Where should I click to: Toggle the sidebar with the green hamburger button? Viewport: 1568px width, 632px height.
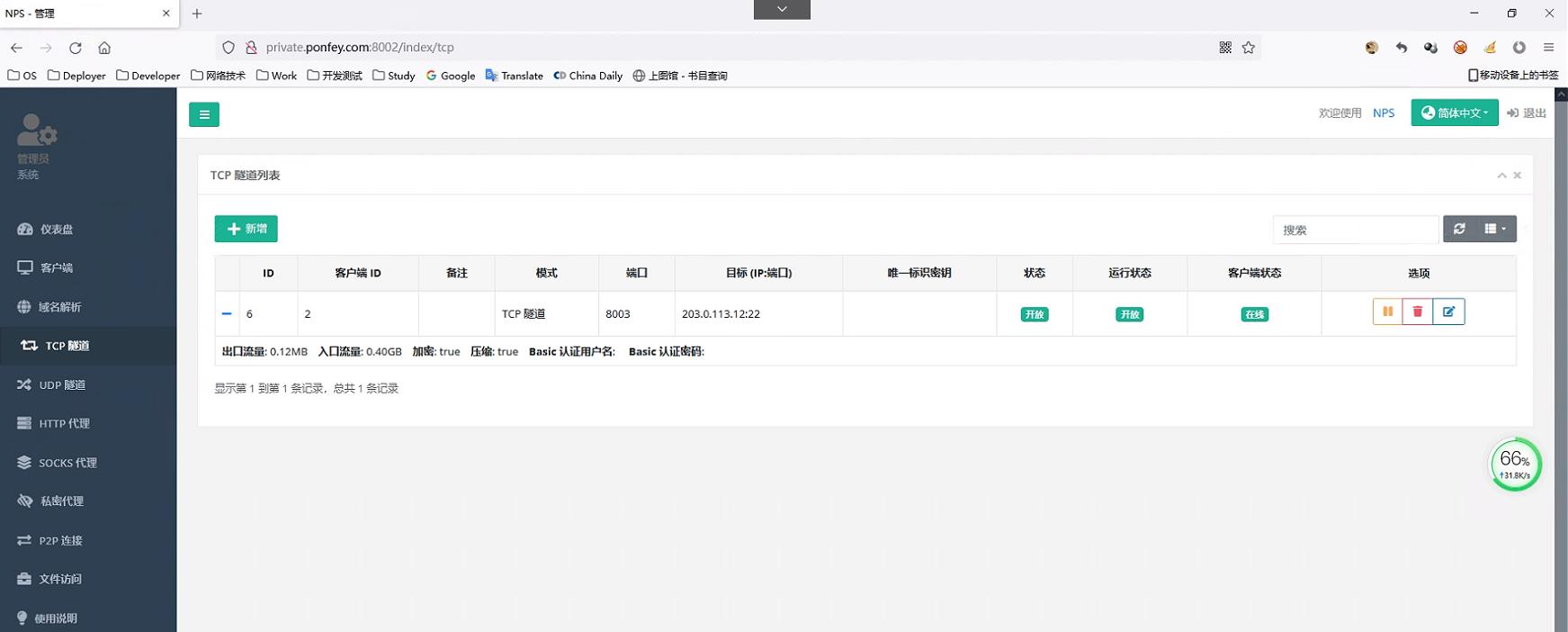[x=204, y=114]
